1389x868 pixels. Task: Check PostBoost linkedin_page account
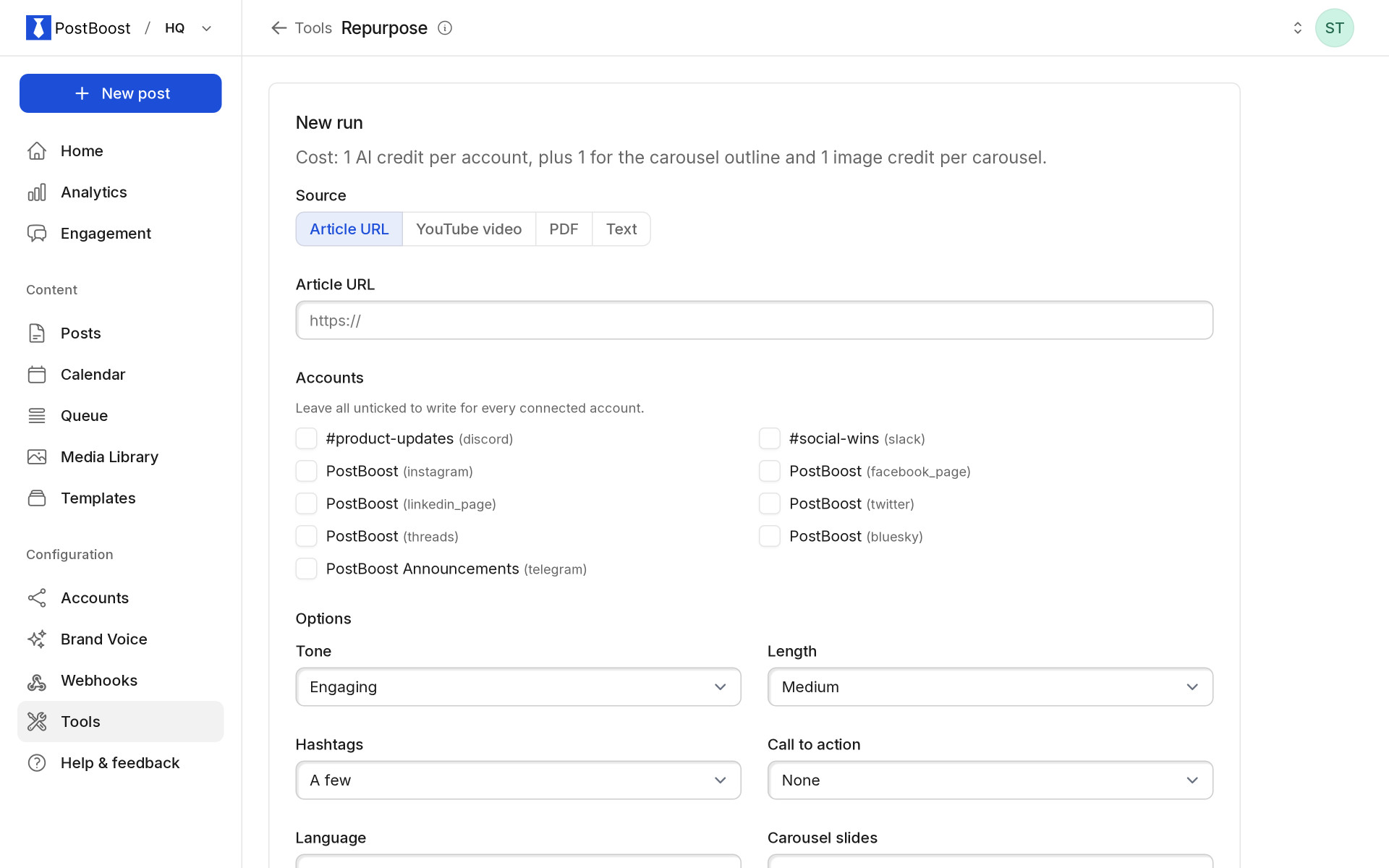[x=306, y=503]
